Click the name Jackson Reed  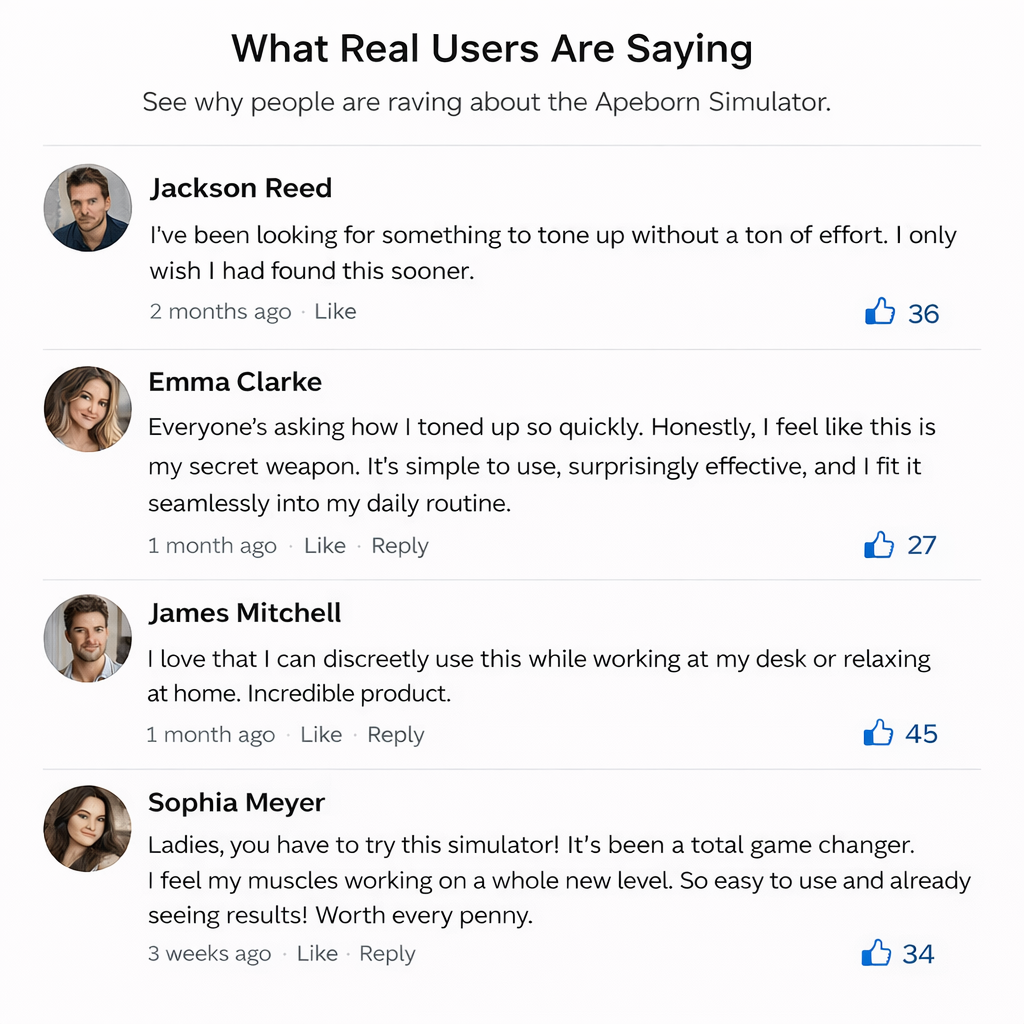pyautogui.click(x=240, y=188)
